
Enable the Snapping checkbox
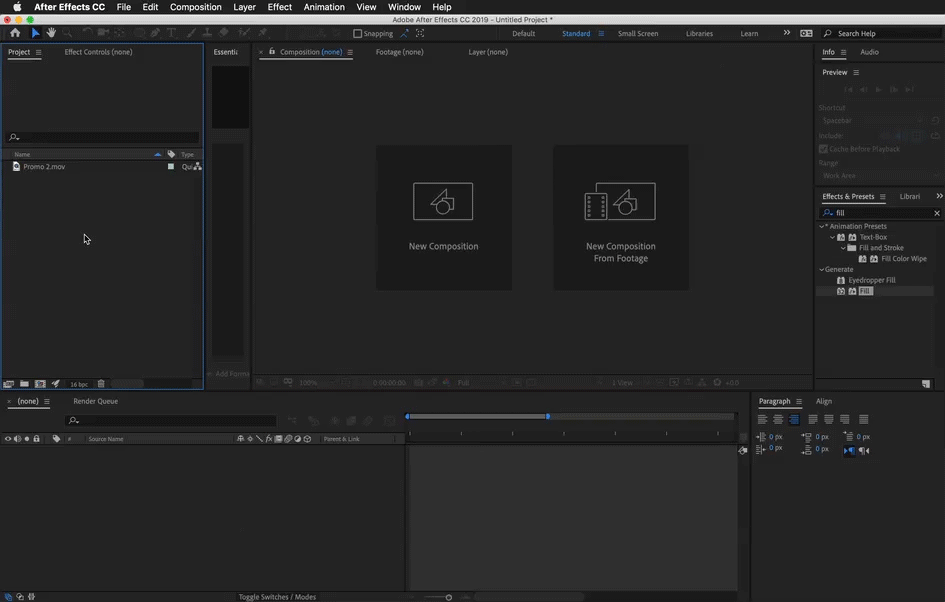point(358,34)
